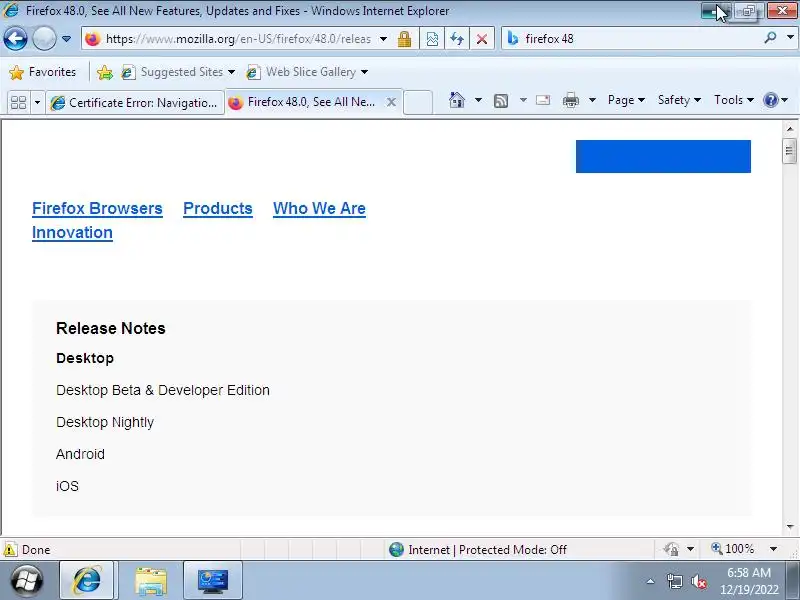The image size is (800, 600).
Task: Toggle the Compatibility View icon
Action: click(432, 39)
